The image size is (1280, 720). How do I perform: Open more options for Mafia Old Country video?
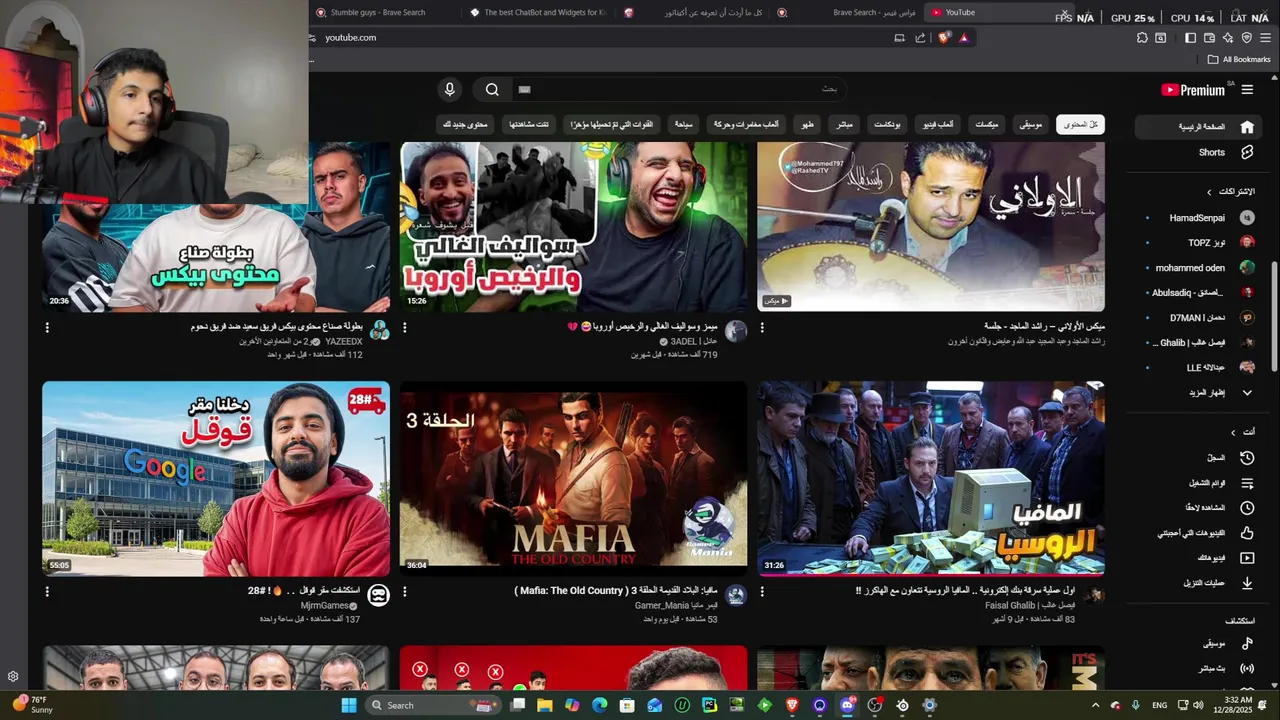click(x=405, y=591)
